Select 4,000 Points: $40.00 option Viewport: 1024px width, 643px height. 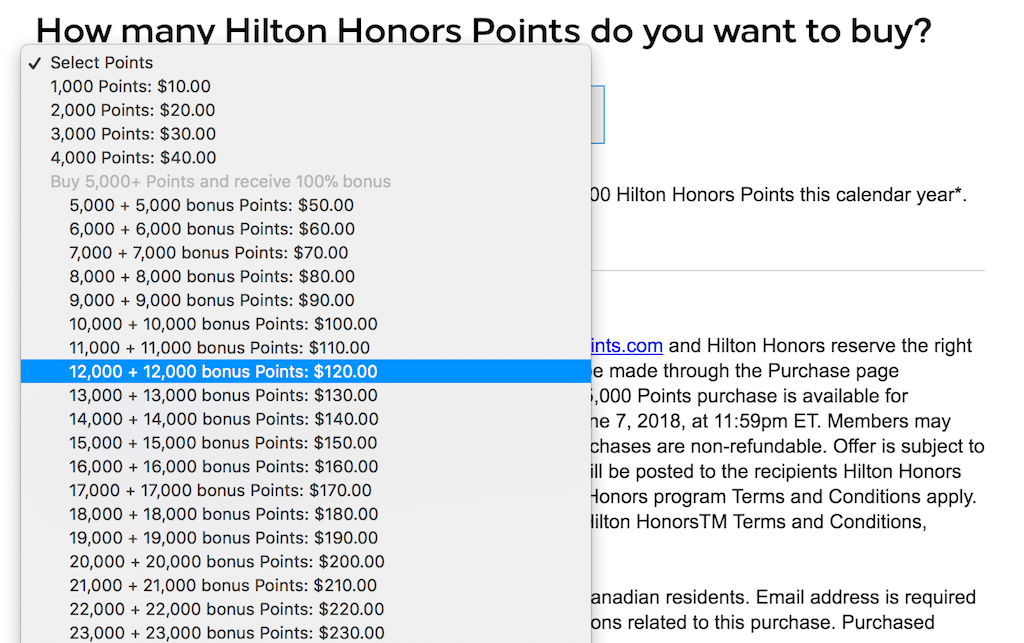pyautogui.click(x=133, y=158)
